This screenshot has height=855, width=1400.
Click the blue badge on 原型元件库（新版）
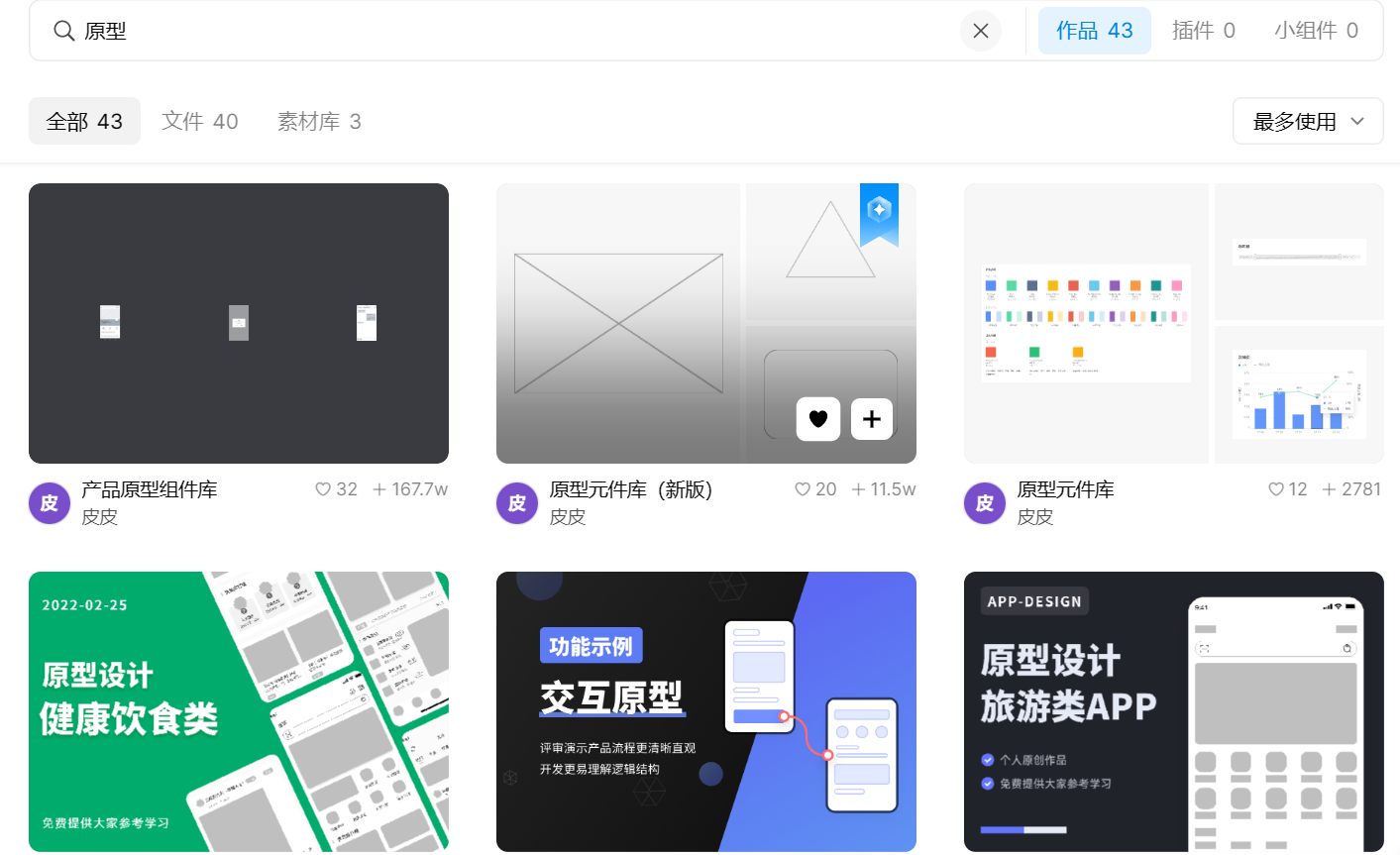pyautogui.click(x=879, y=213)
